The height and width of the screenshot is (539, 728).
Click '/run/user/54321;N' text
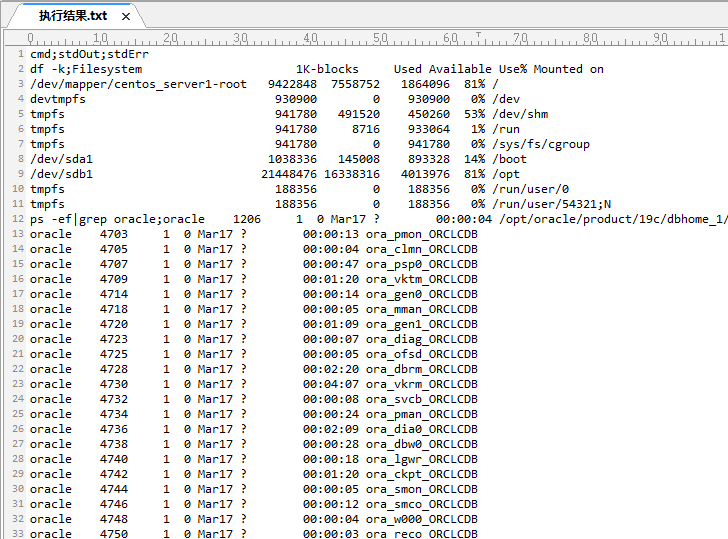pyautogui.click(x=552, y=204)
